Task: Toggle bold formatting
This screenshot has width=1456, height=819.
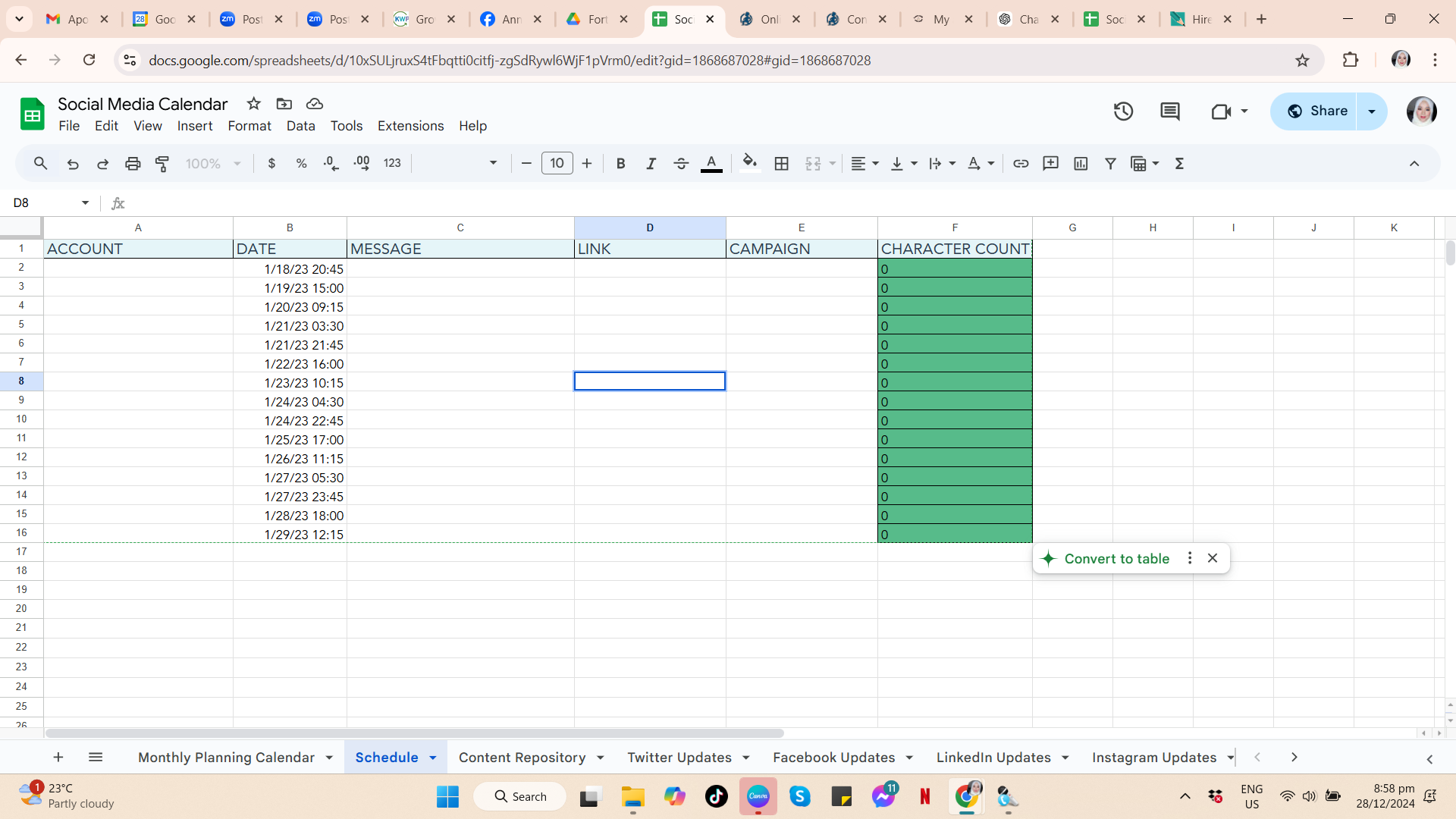Action: [x=620, y=164]
